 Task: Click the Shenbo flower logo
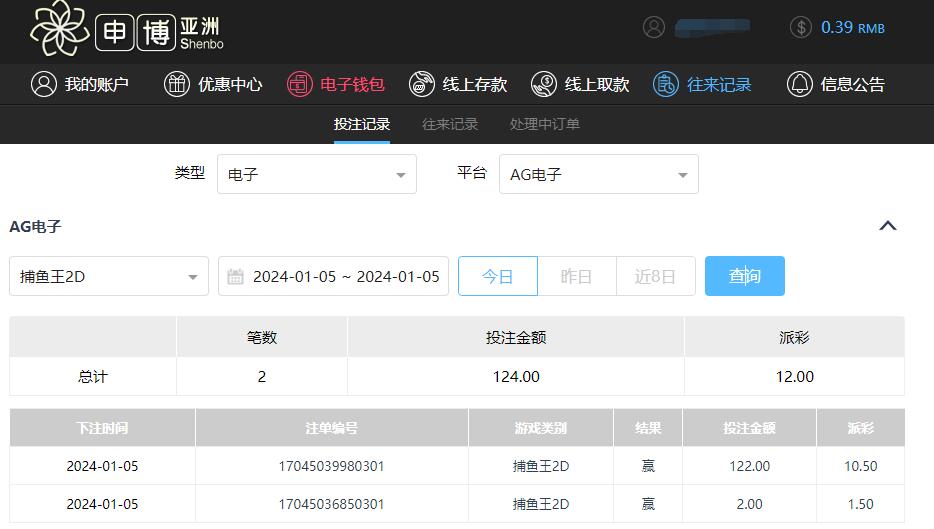[60, 29]
